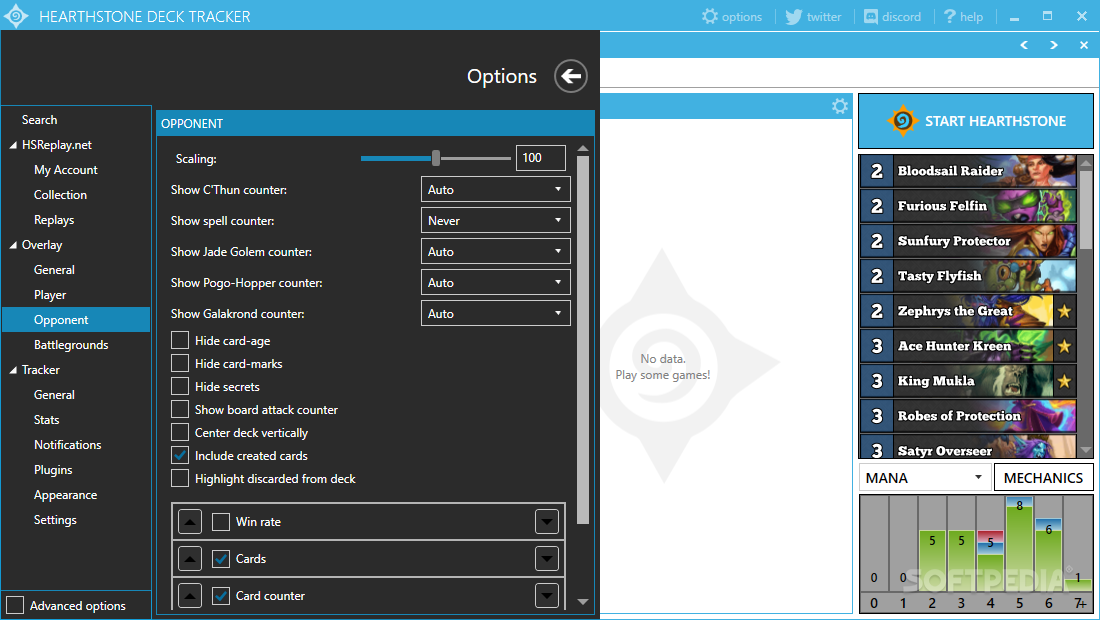Uncheck the Card counter checkbox
1100x620 pixels.
click(221, 595)
